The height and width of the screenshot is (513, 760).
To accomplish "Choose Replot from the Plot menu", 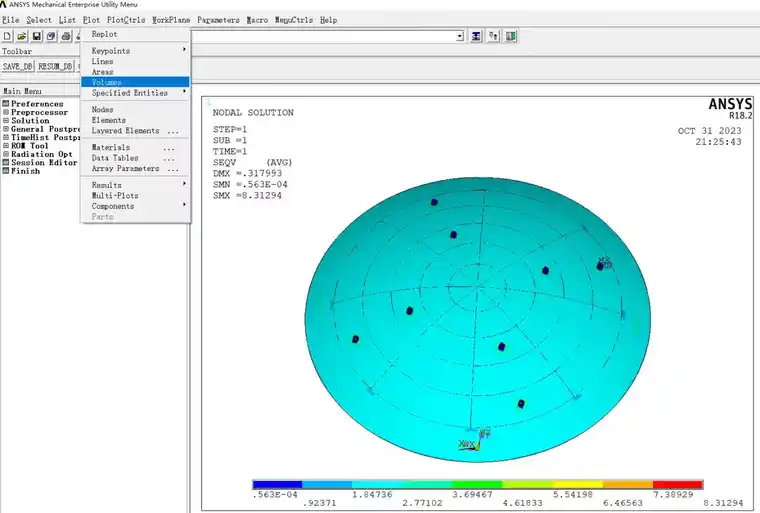I will click(135, 34).
